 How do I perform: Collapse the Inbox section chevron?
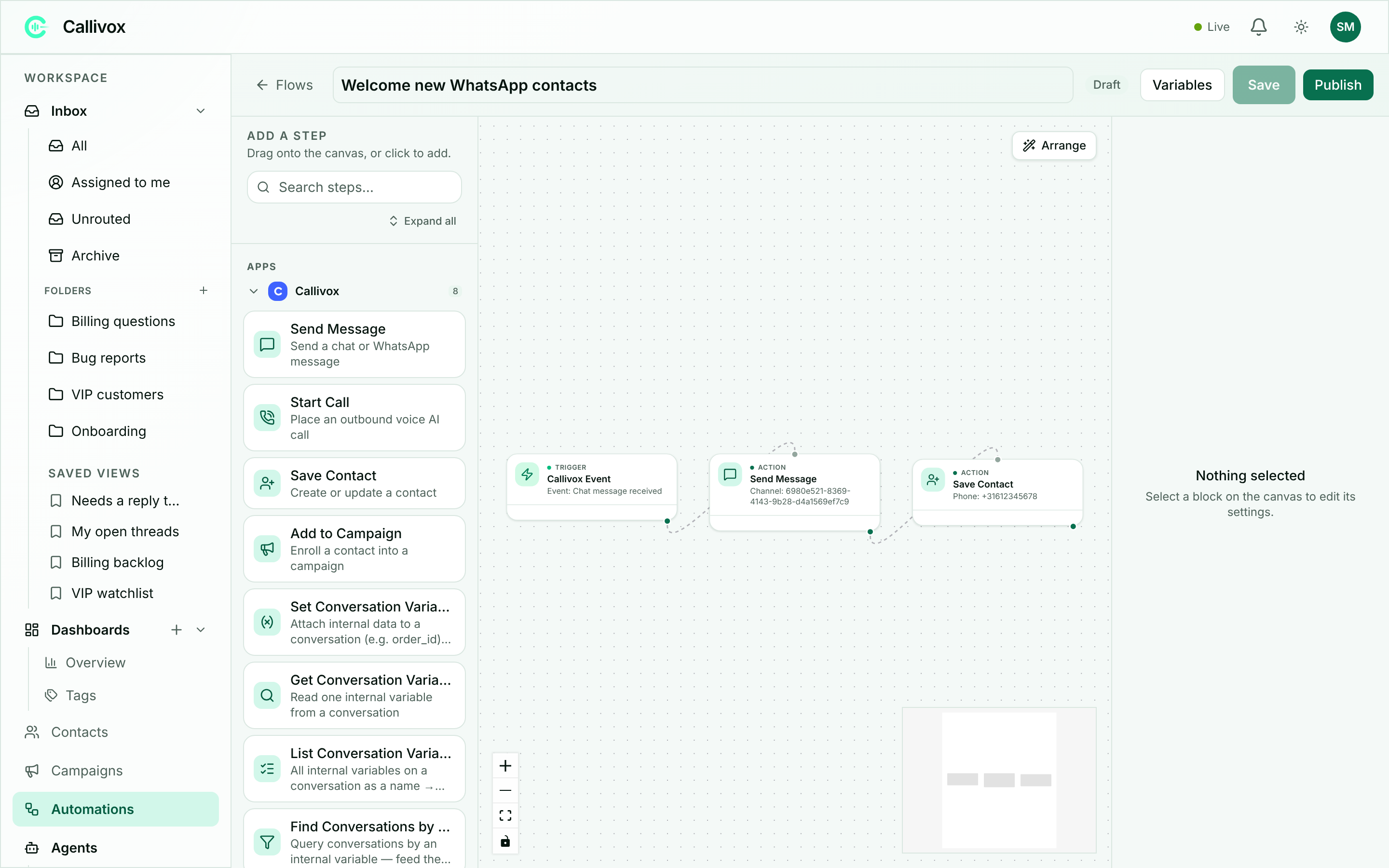coord(201,111)
